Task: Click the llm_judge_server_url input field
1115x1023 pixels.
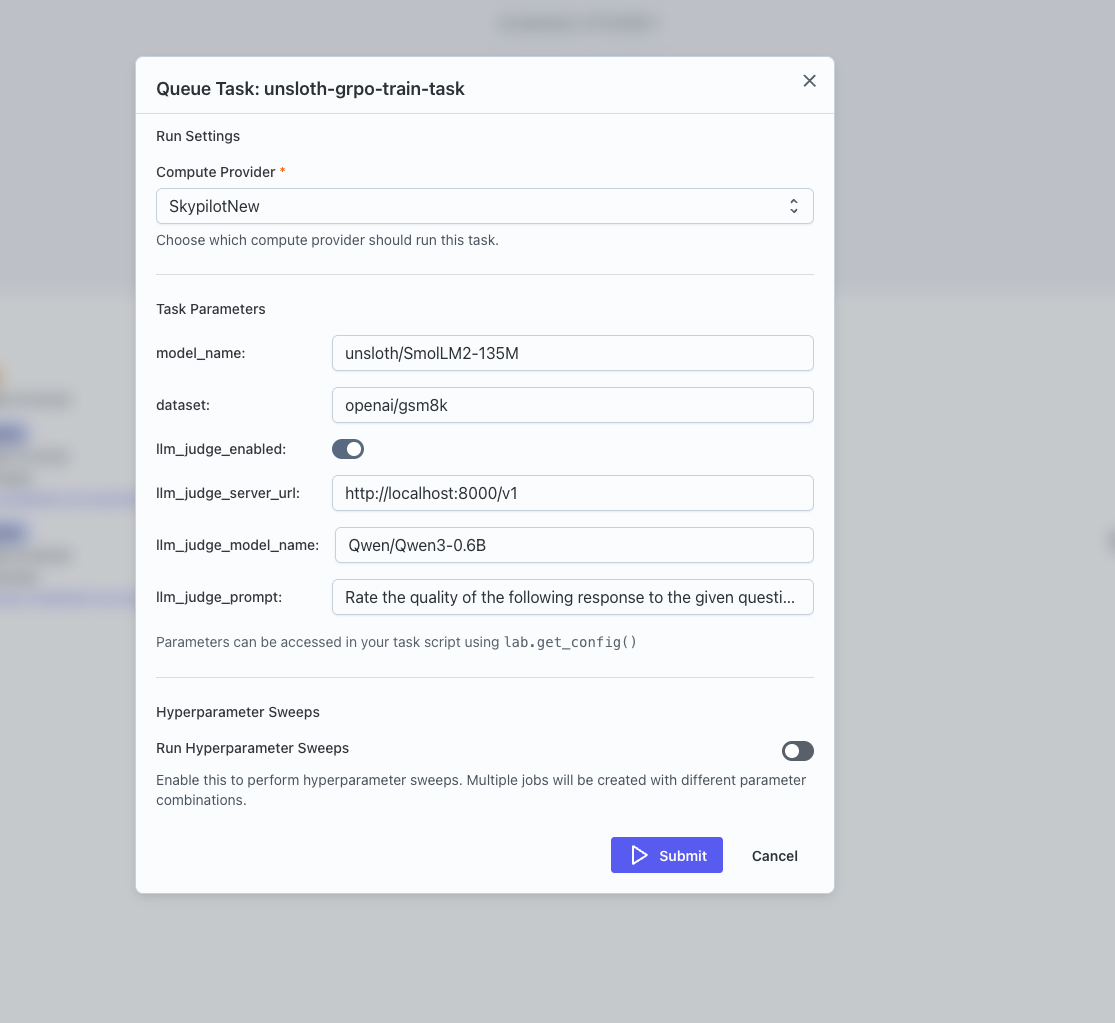Action: [572, 493]
